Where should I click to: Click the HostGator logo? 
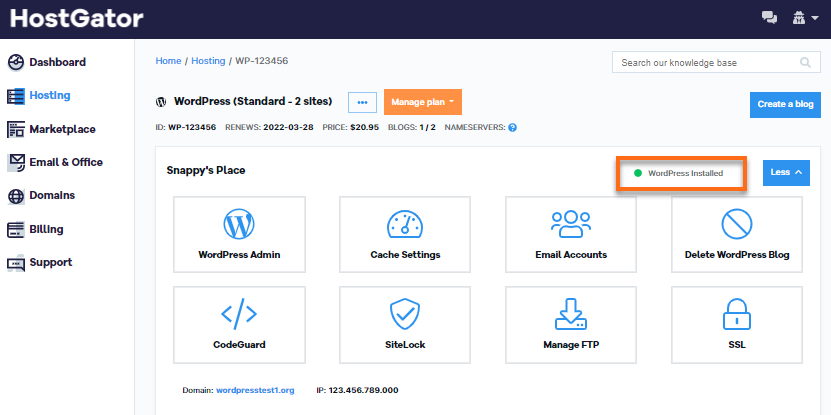[x=77, y=19]
